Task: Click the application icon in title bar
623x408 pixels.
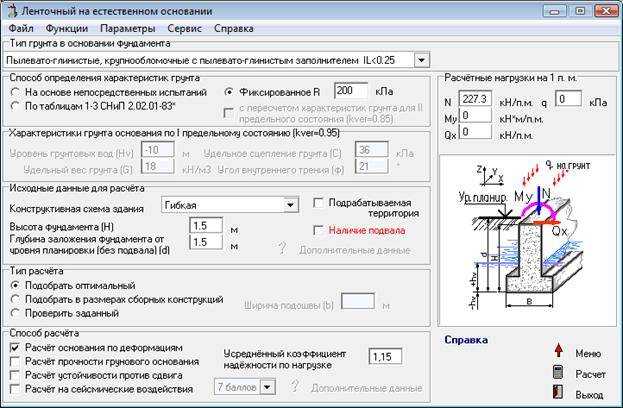Action: click(12, 11)
